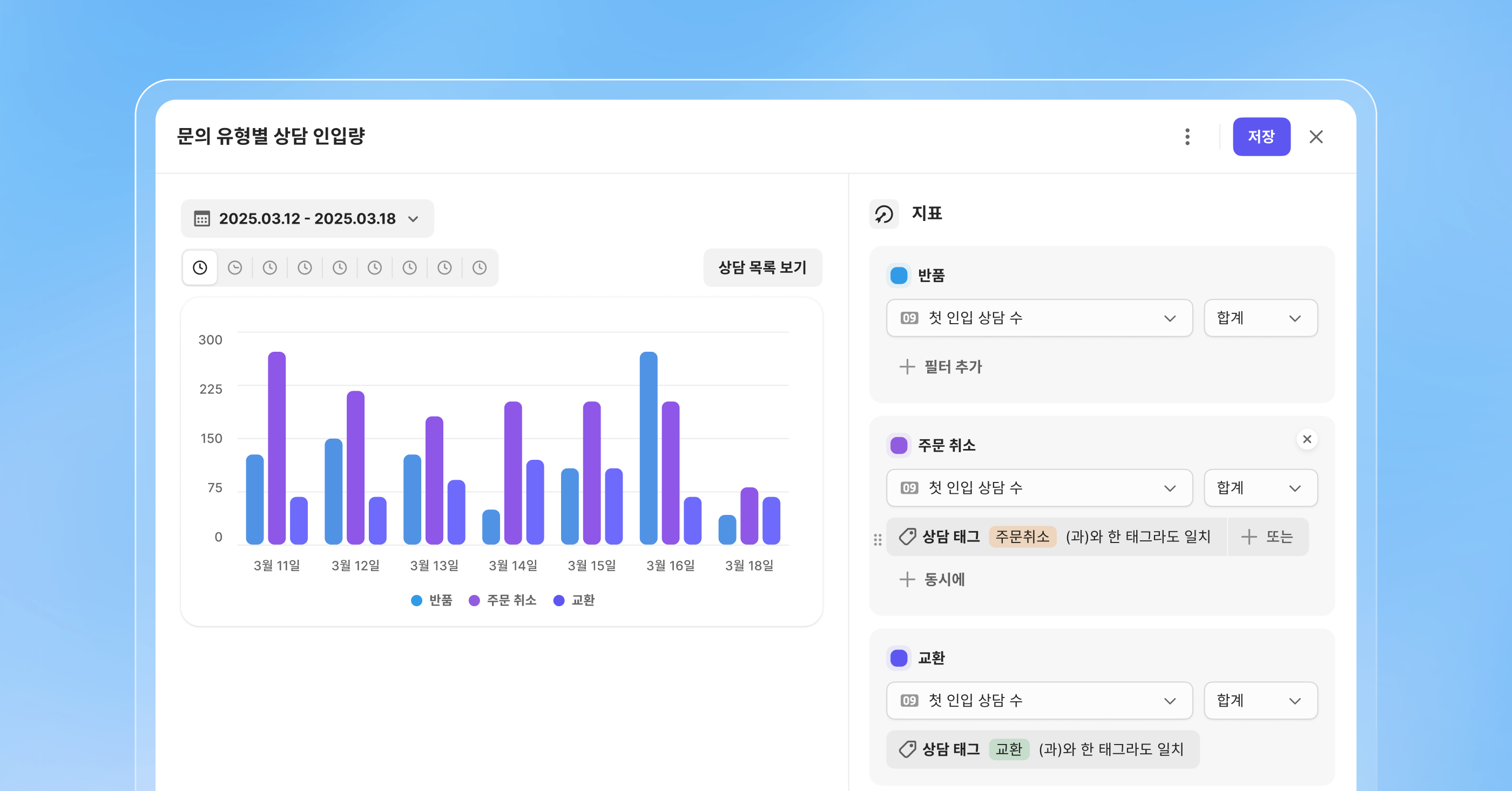The width and height of the screenshot is (1512, 791).
Task: Open 합계 dropdown in 주문 취소 section
Action: 1260,488
